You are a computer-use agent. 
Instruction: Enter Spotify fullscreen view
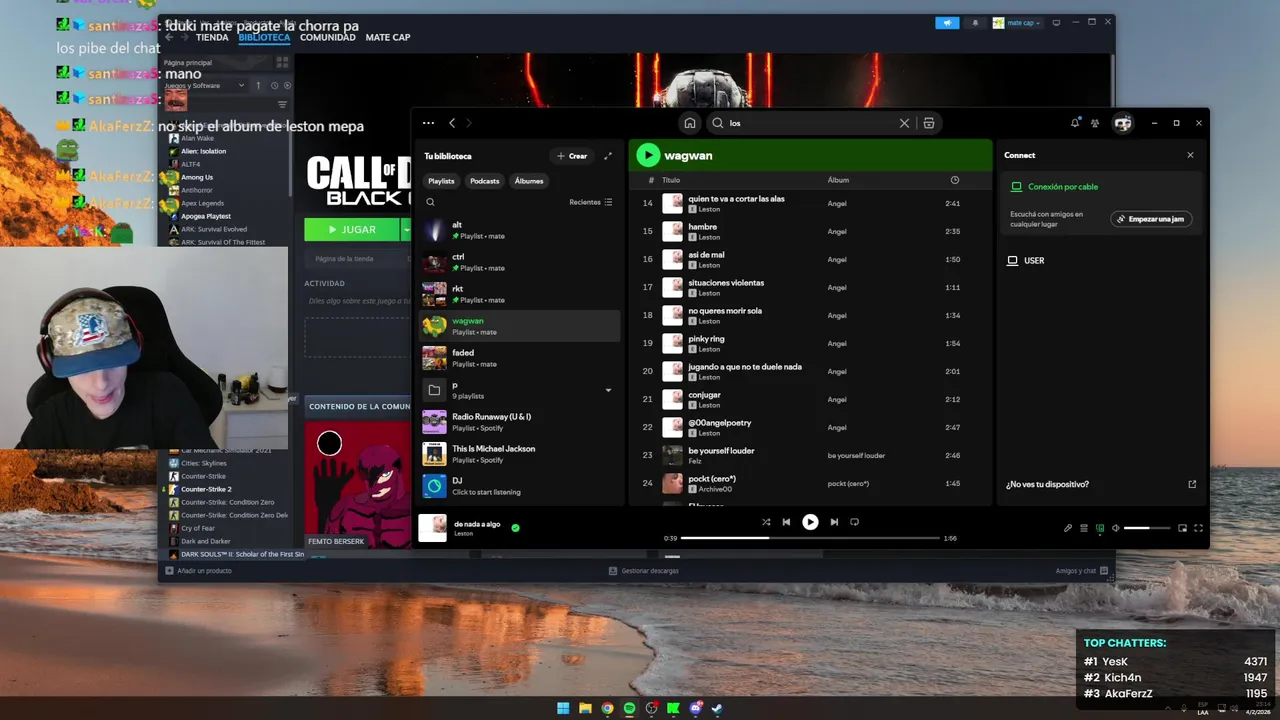1198,528
